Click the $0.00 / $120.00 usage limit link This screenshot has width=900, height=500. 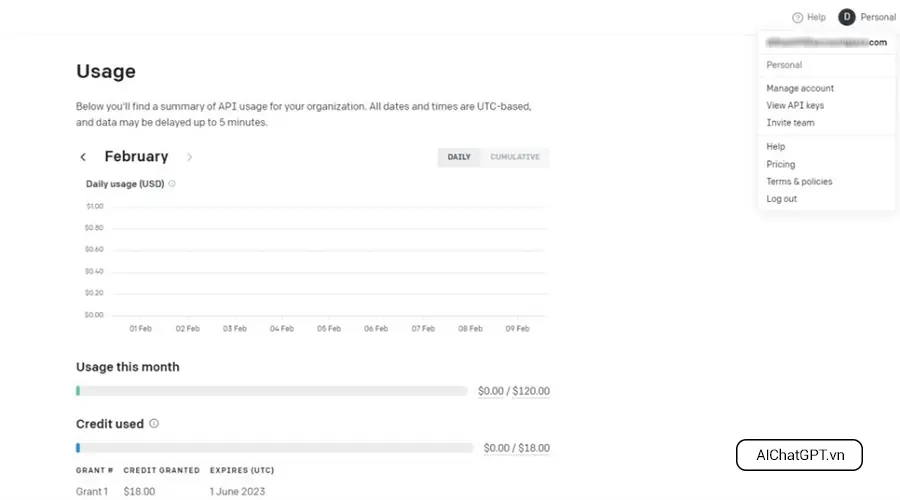click(x=513, y=391)
